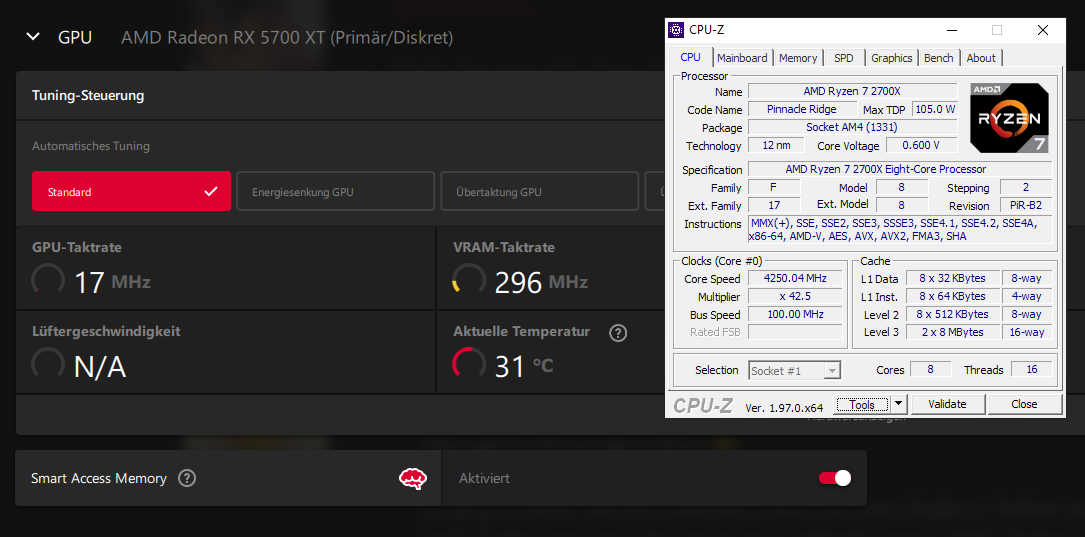The height and width of the screenshot is (537, 1085).
Task: Click the Max TDP value 105.0 W
Action: (935, 109)
